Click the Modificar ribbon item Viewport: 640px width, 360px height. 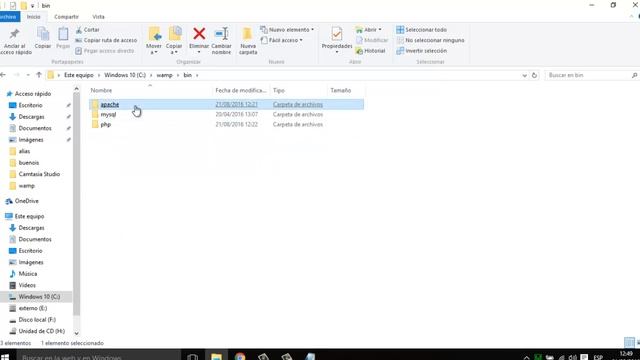(371, 40)
